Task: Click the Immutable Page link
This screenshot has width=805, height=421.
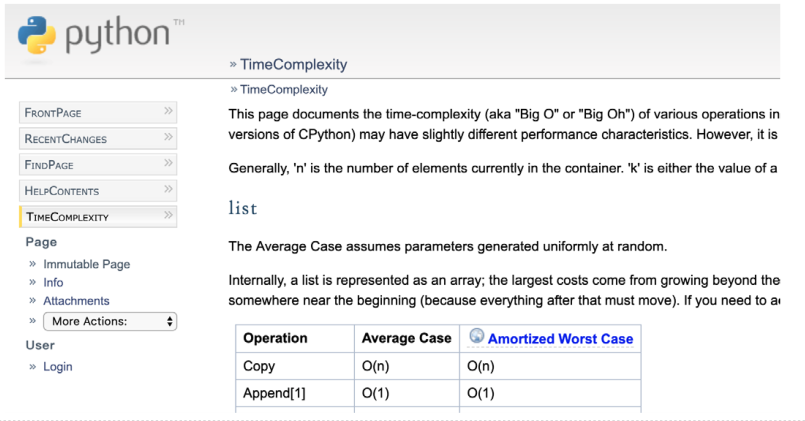Action: click(x=86, y=264)
